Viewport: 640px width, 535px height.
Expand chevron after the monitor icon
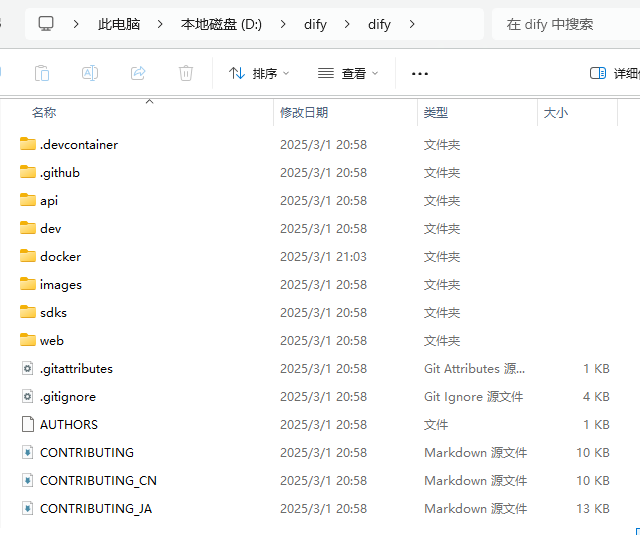(x=76, y=24)
